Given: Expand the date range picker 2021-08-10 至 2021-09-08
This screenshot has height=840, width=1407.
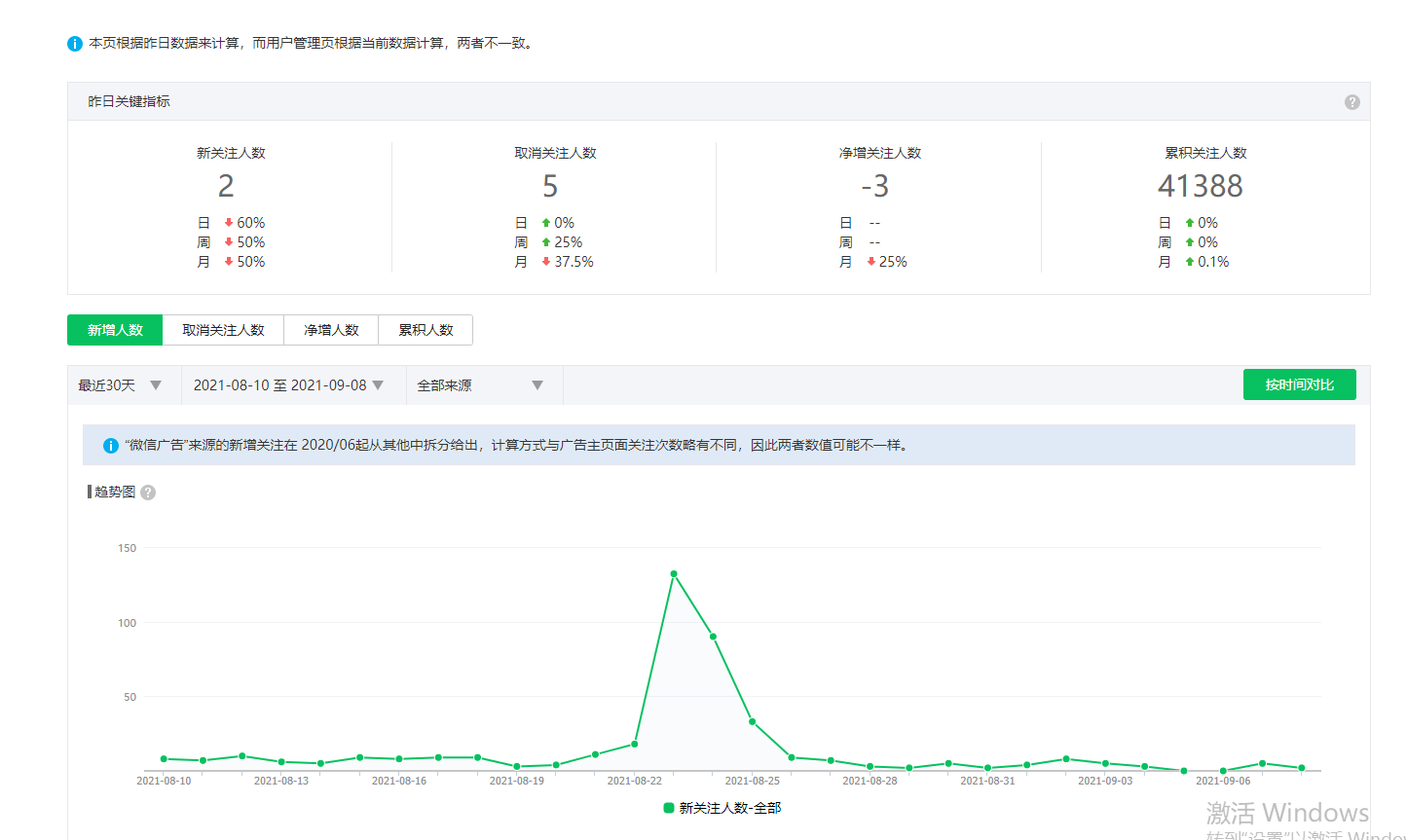Looking at the screenshot, I should 288,385.
